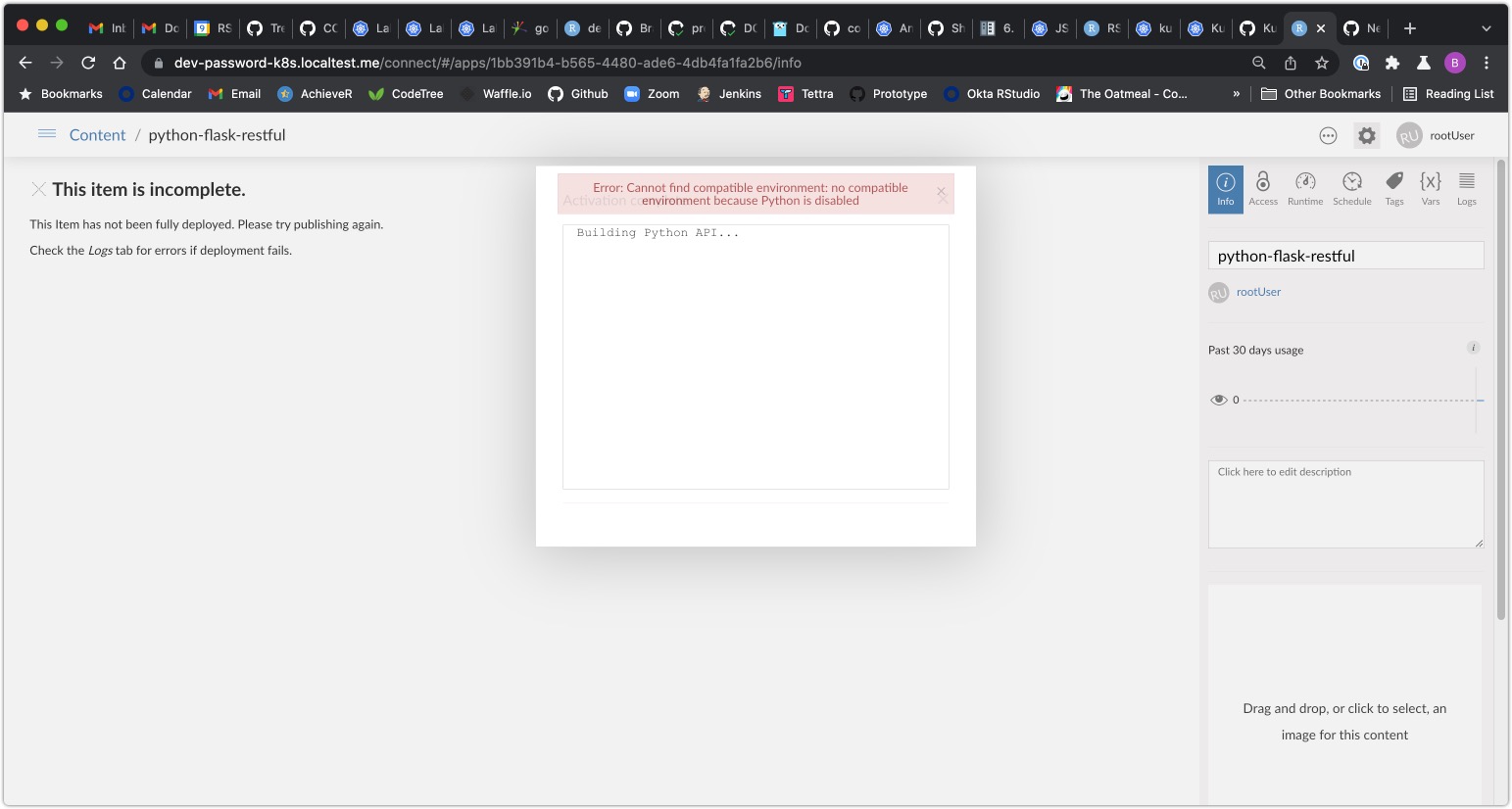Open the browser tab list dropdown
This screenshot has width=1512, height=809.
(x=1488, y=27)
